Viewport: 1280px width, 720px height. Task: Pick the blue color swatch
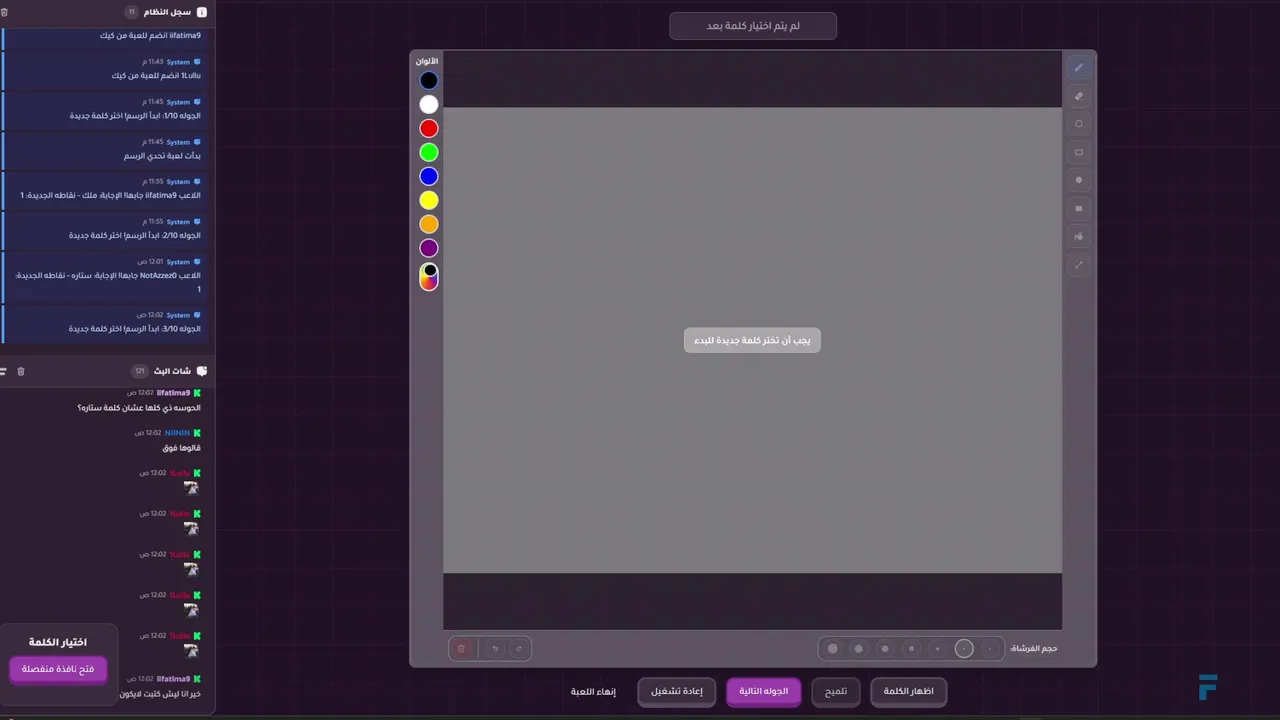coord(429,176)
